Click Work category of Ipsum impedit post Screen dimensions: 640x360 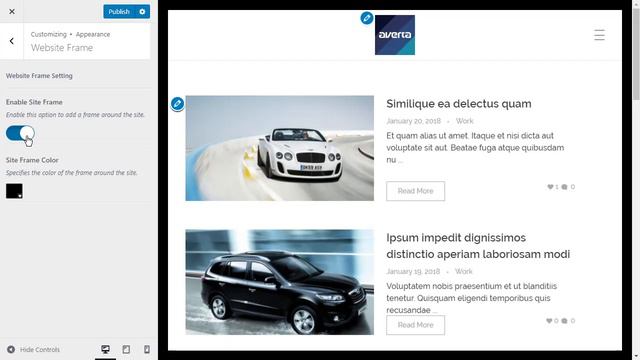pyautogui.click(x=464, y=271)
